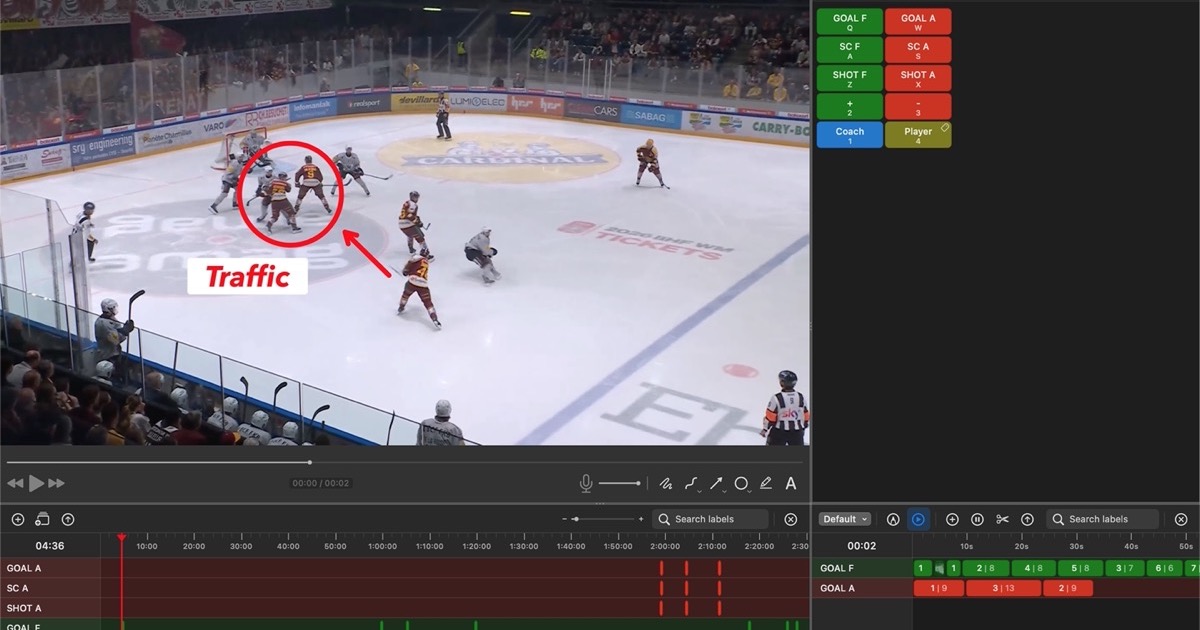The image size is (1200, 630).
Task: Select the blue Coach label button
Action: [x=849, y=135]
